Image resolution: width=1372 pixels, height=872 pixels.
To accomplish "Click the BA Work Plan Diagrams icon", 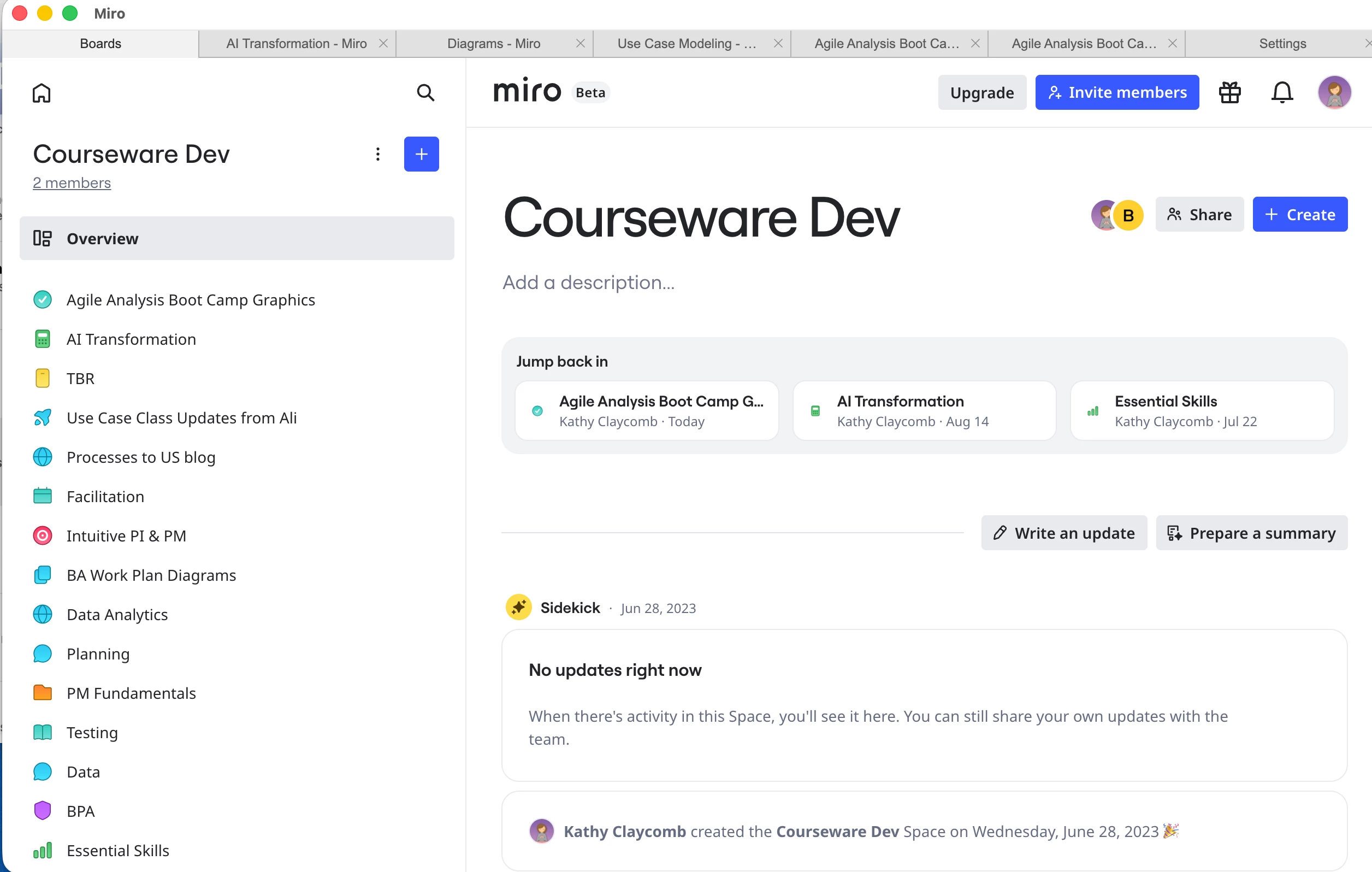I will tap(43, 575).
